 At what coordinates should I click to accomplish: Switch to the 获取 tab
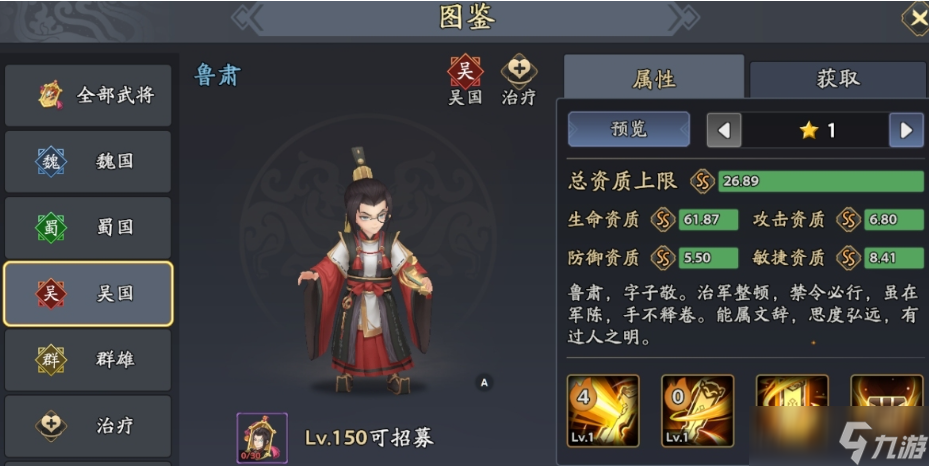(x=838, y=78)
